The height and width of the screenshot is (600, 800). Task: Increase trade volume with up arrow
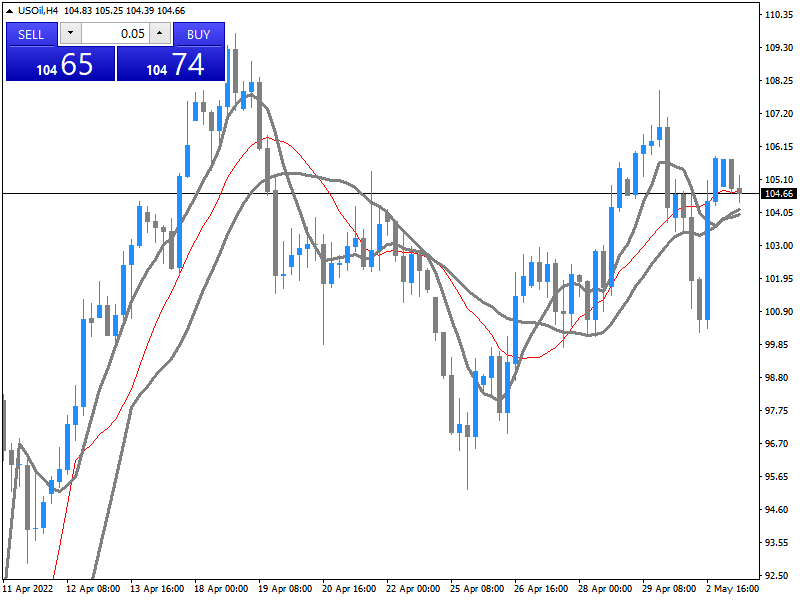point(160,34)
